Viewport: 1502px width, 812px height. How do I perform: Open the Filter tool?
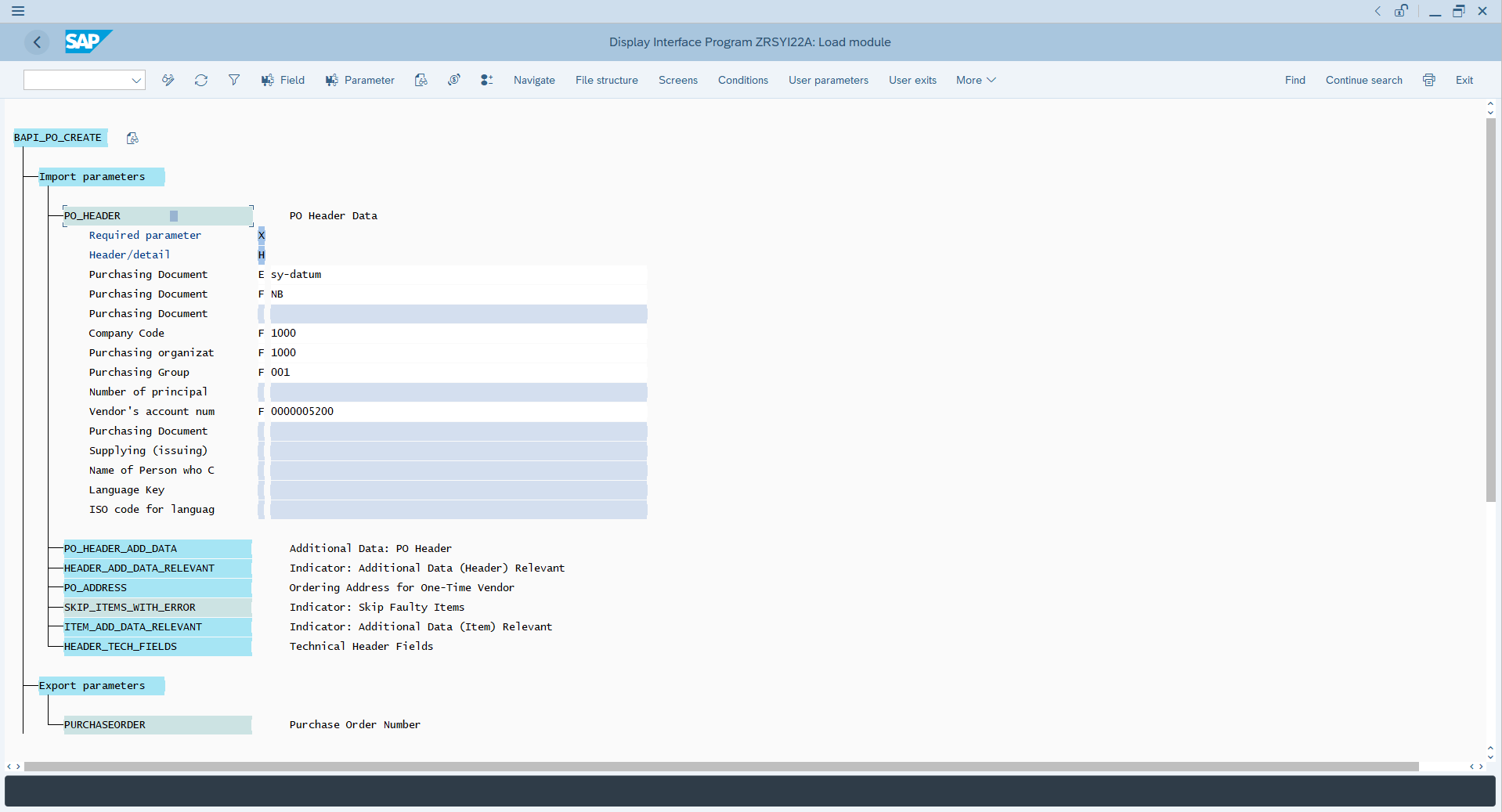click(234, 80)
